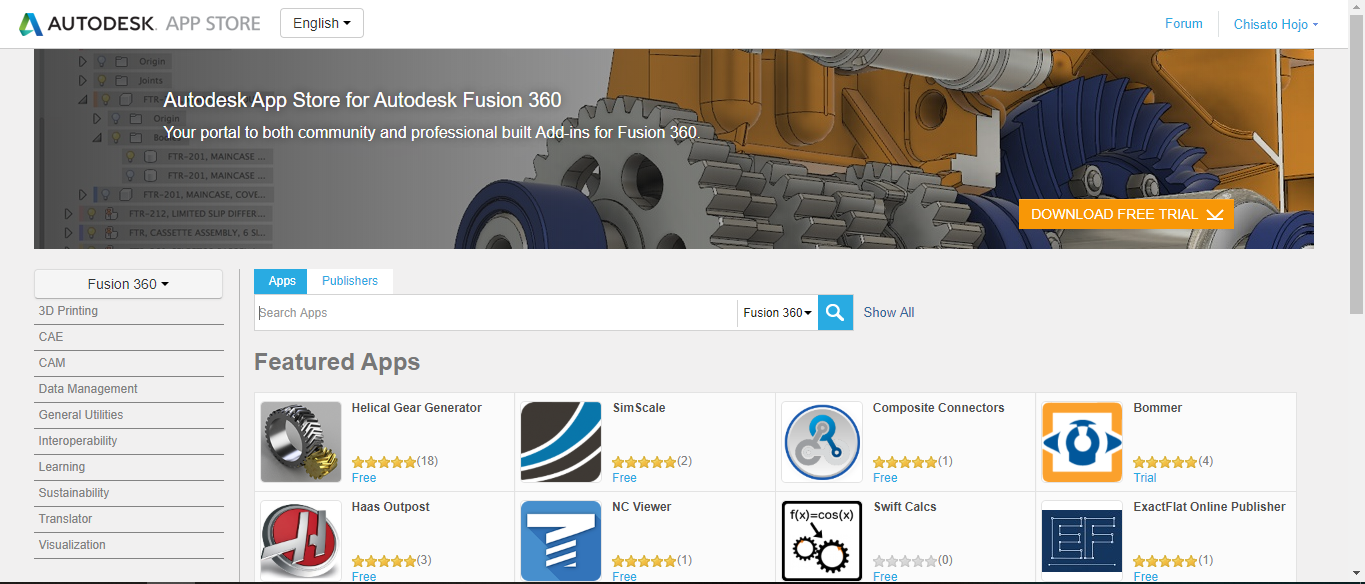Click the Download Free Trial button

(1126, 214)
